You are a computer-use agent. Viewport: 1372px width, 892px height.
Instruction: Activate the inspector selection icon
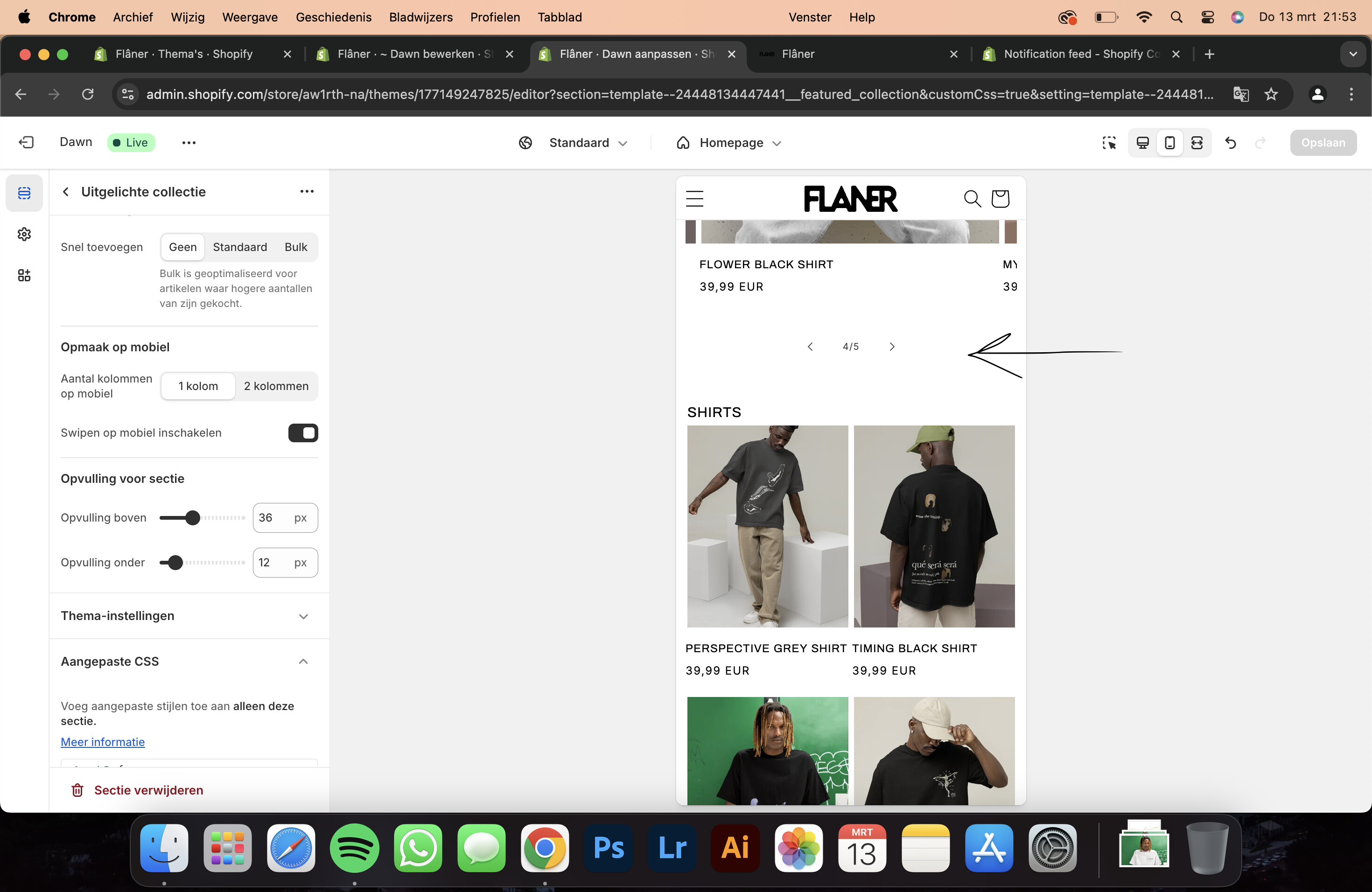1108,142
